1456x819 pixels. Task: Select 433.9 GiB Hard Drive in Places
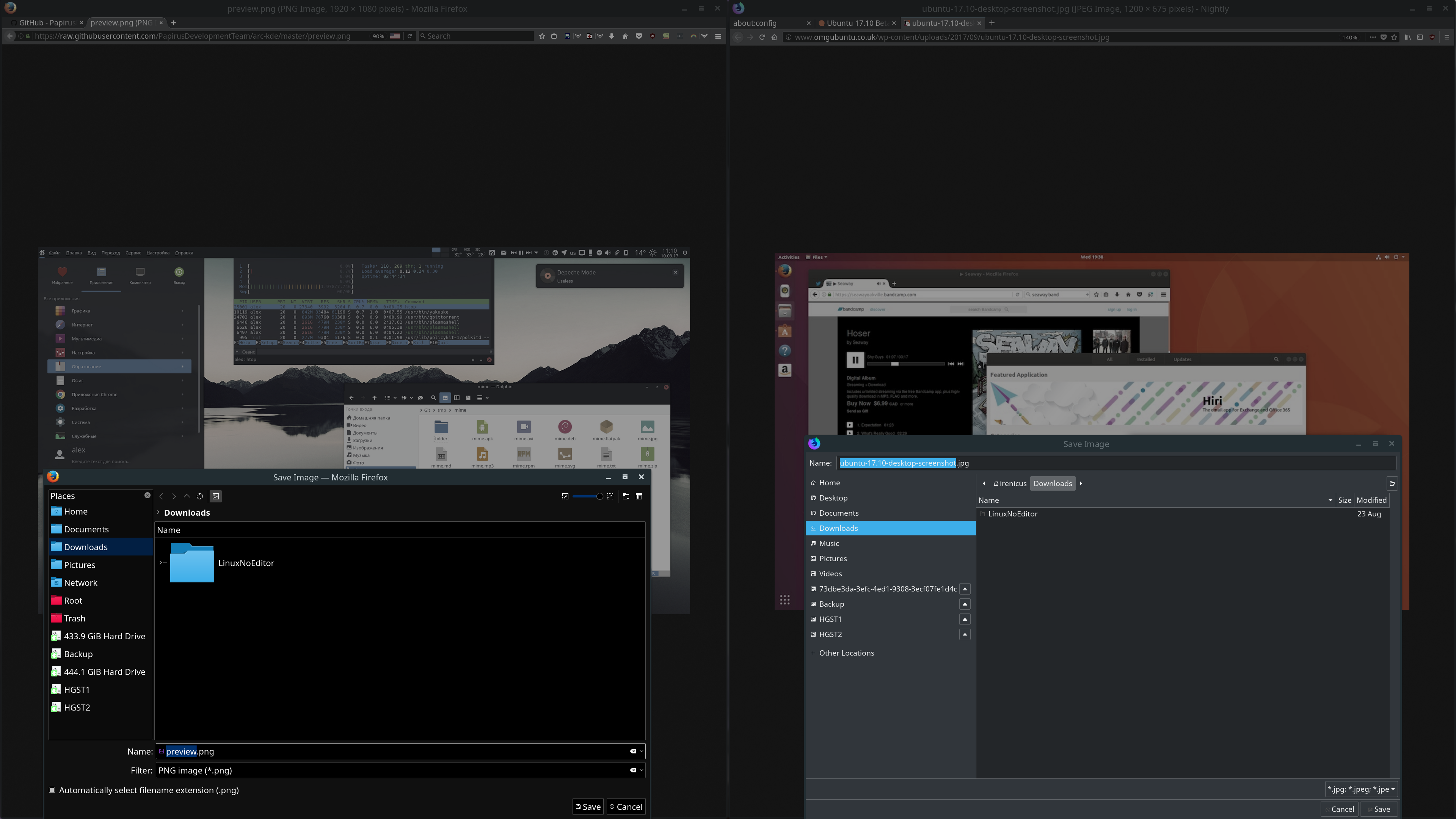[100, 636]
